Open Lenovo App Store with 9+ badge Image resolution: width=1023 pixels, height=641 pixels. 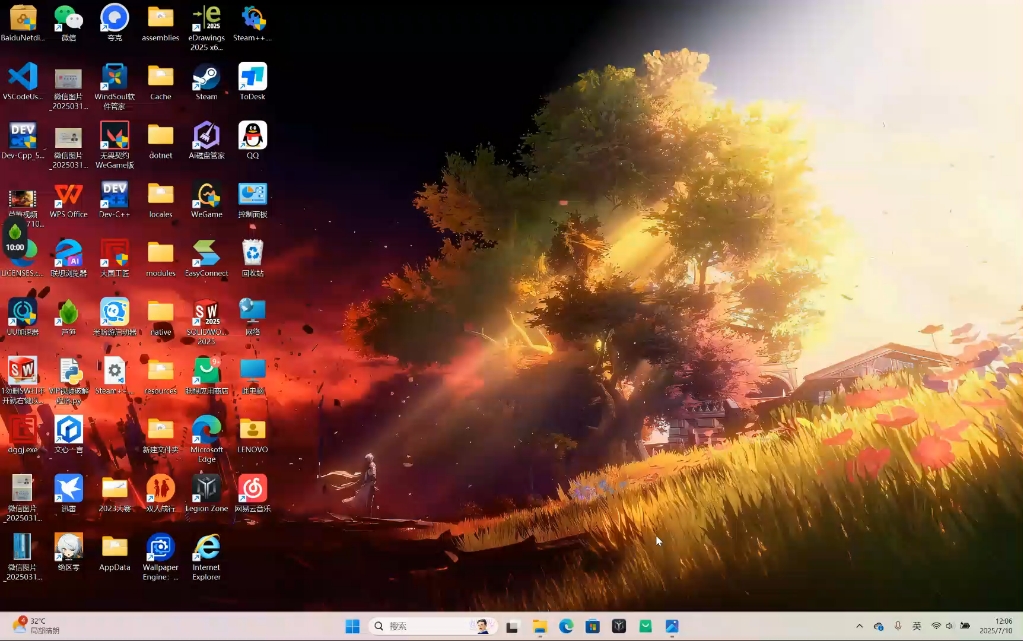206,371
